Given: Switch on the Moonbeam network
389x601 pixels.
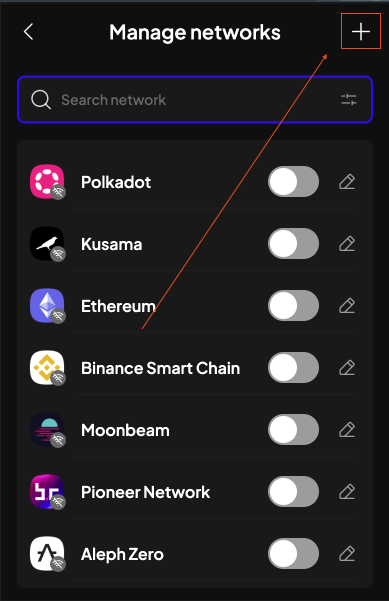Looking at the screenshot, I should pos(293,430).
